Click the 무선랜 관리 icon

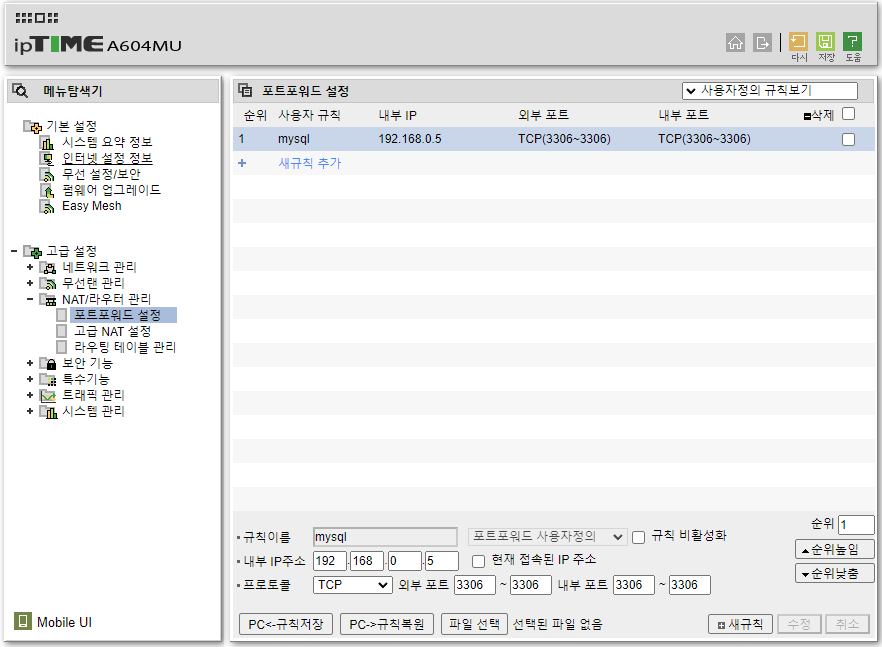48,283
